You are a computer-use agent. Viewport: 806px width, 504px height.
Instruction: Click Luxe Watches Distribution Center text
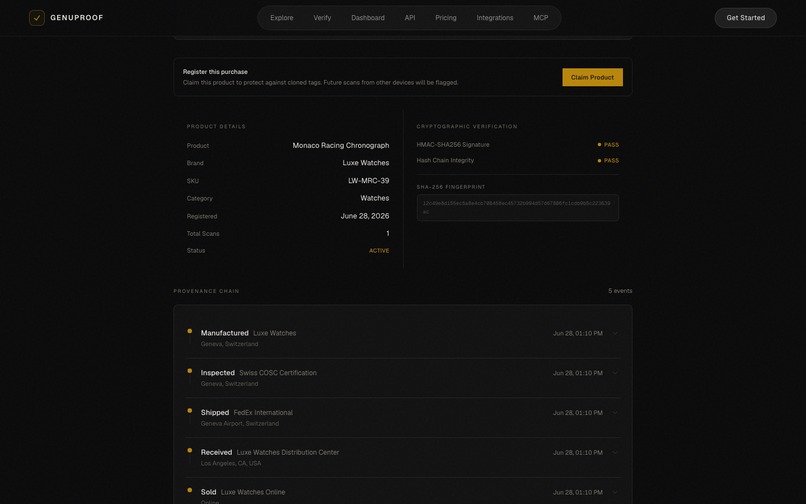pyautogui.click(x=288, y=453)
